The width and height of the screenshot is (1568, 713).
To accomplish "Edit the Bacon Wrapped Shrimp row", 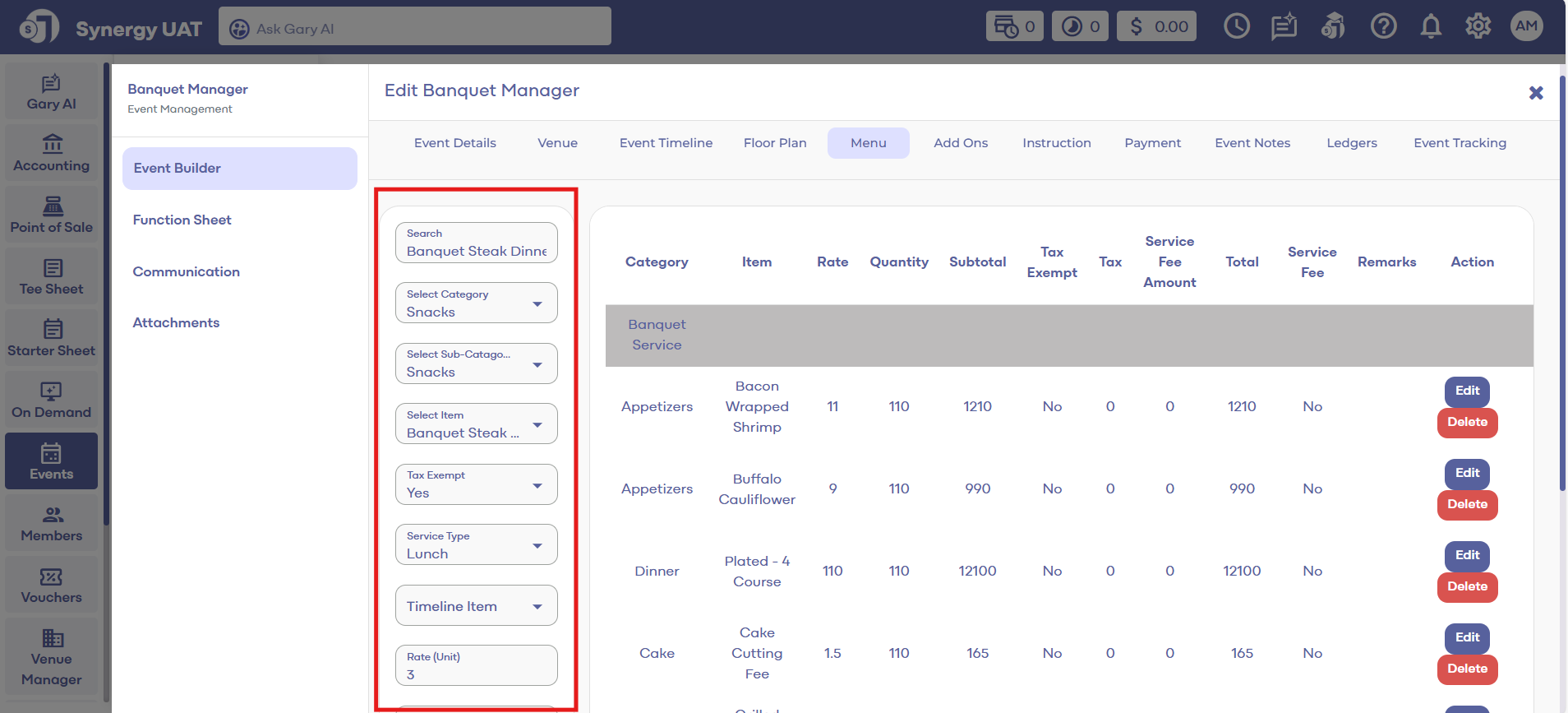I will point(1467,391).
